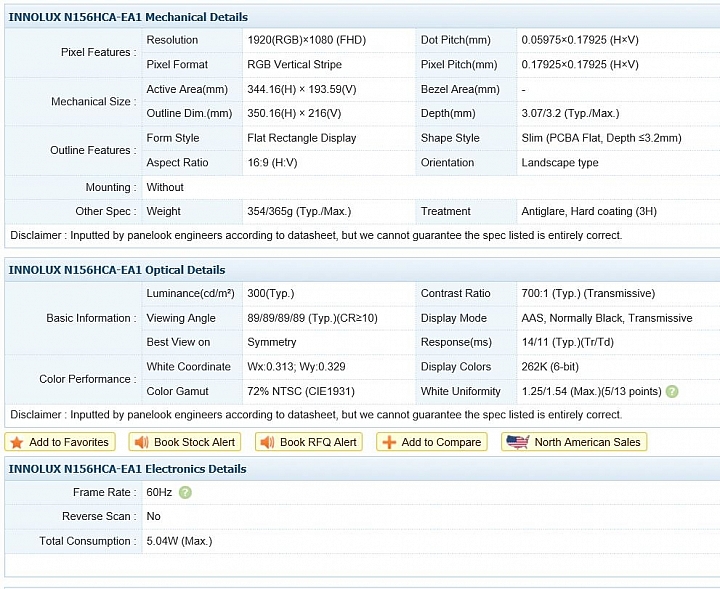Viewport: 720px width, 589px height.
Task: Select Best View on value Symmetry
Action: (271, 342)
